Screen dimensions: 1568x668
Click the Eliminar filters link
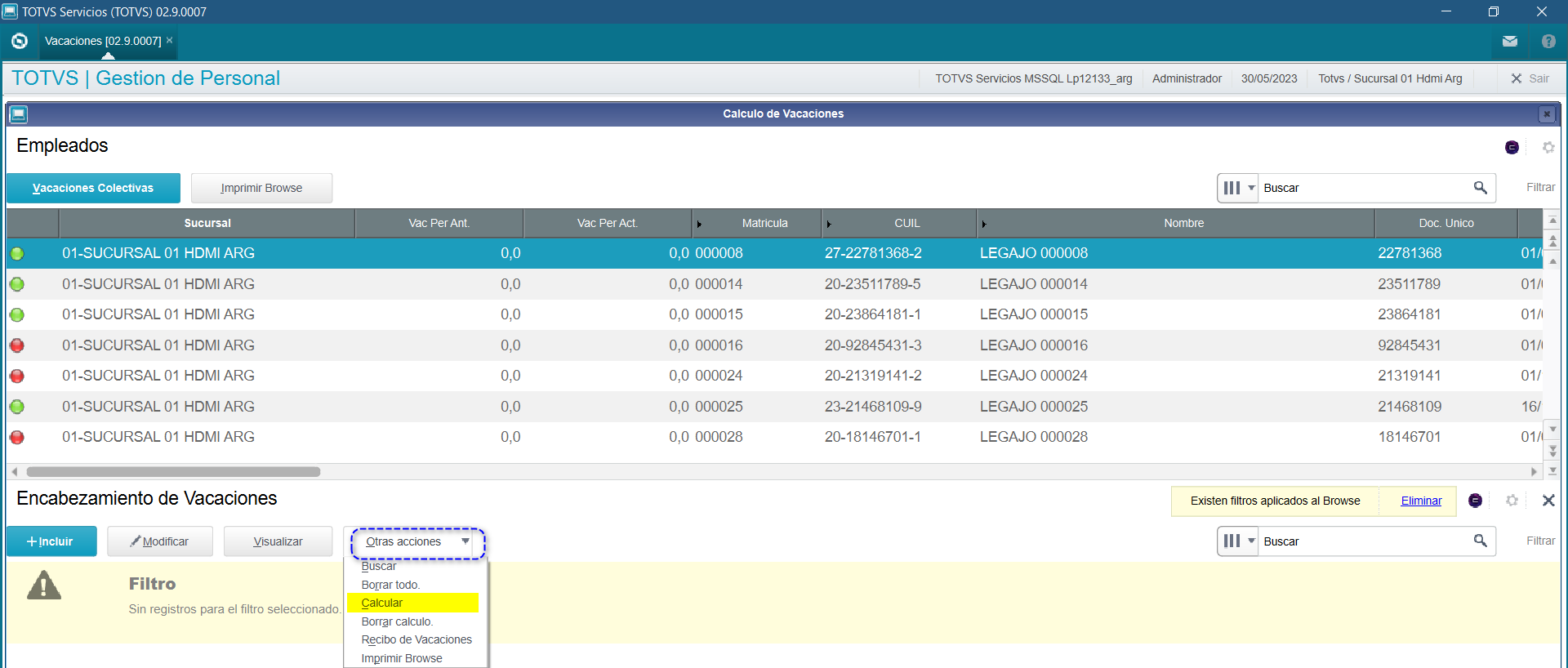pos(1421,501)
